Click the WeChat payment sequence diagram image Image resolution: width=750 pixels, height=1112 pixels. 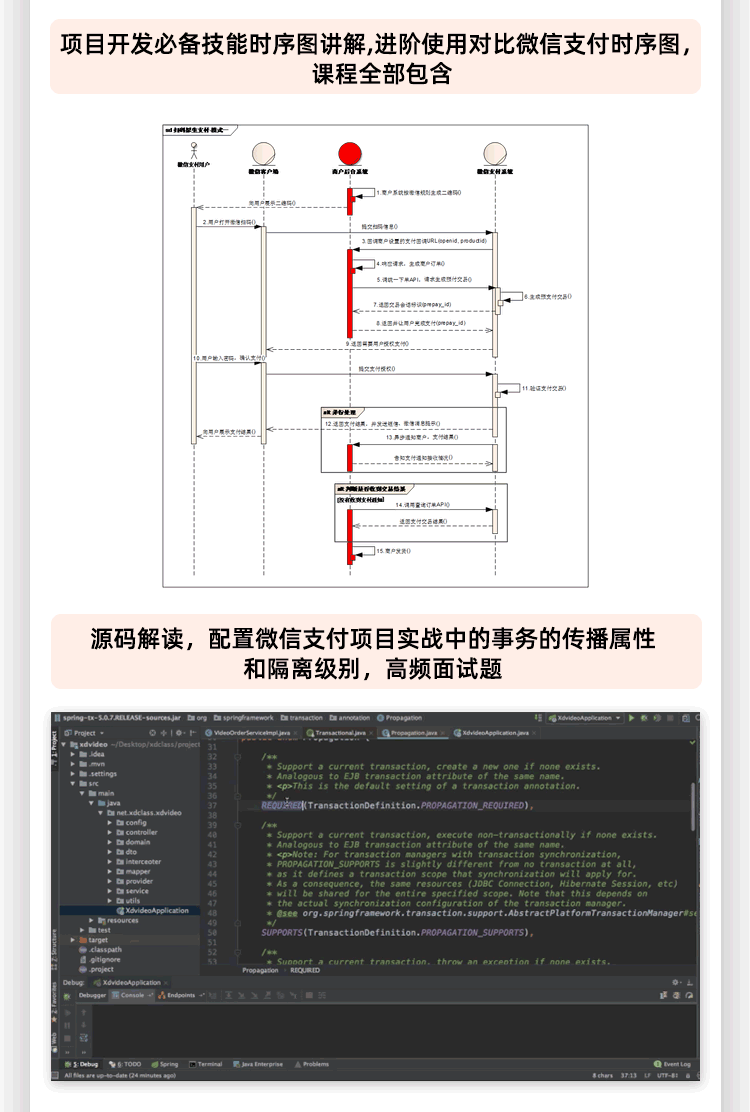click(375, 355)
